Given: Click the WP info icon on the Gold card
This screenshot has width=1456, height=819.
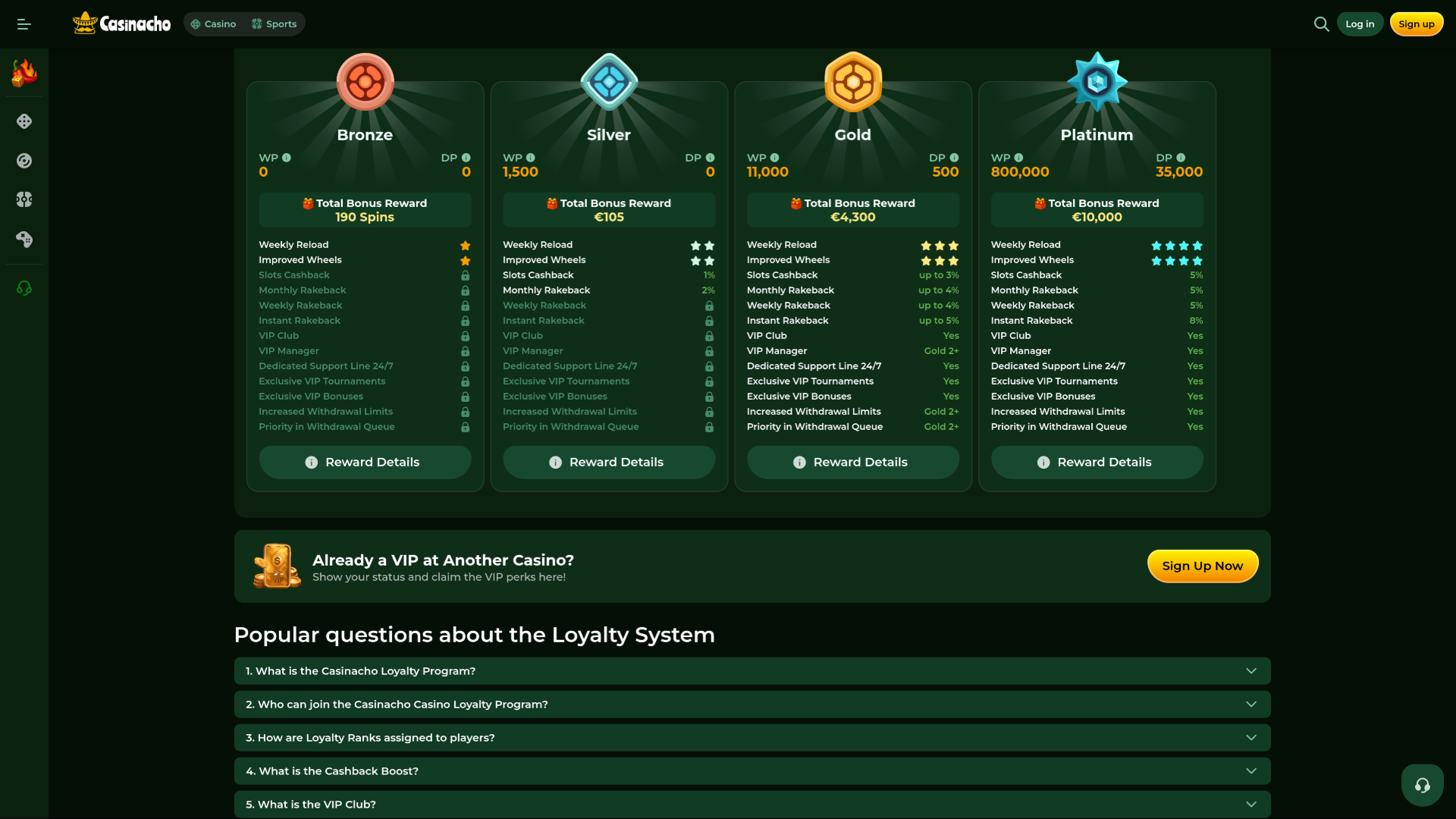Looking at the screenshot, I should pos(775,157).
